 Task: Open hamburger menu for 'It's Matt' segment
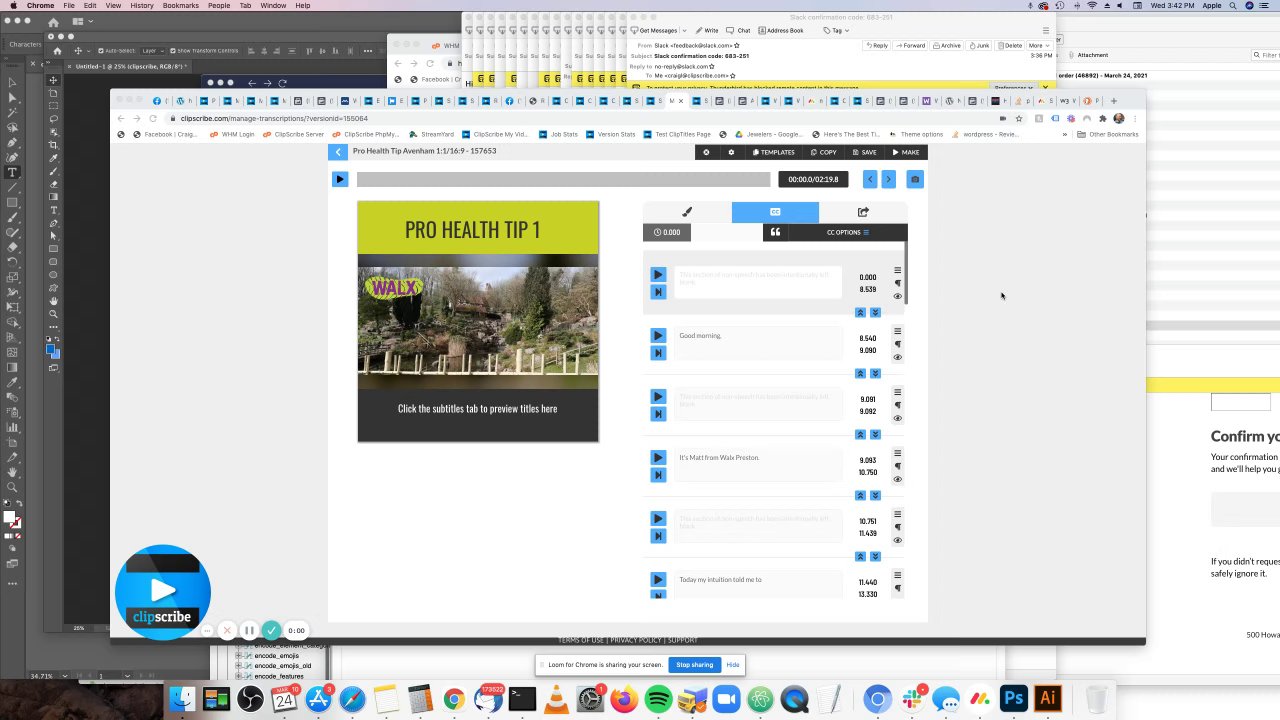[897, 454]
